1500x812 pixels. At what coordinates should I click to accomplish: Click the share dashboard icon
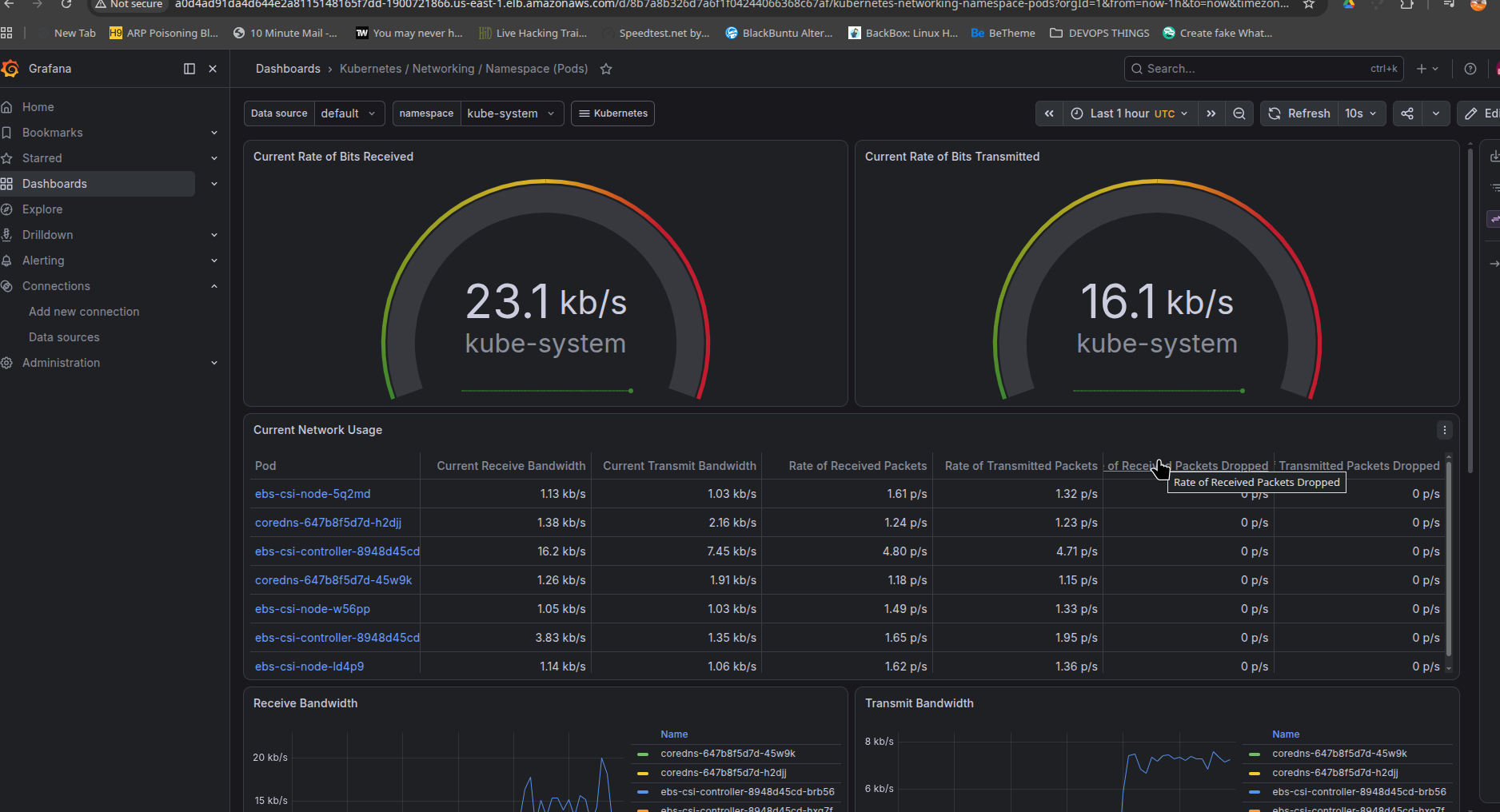coord(1407,113)
